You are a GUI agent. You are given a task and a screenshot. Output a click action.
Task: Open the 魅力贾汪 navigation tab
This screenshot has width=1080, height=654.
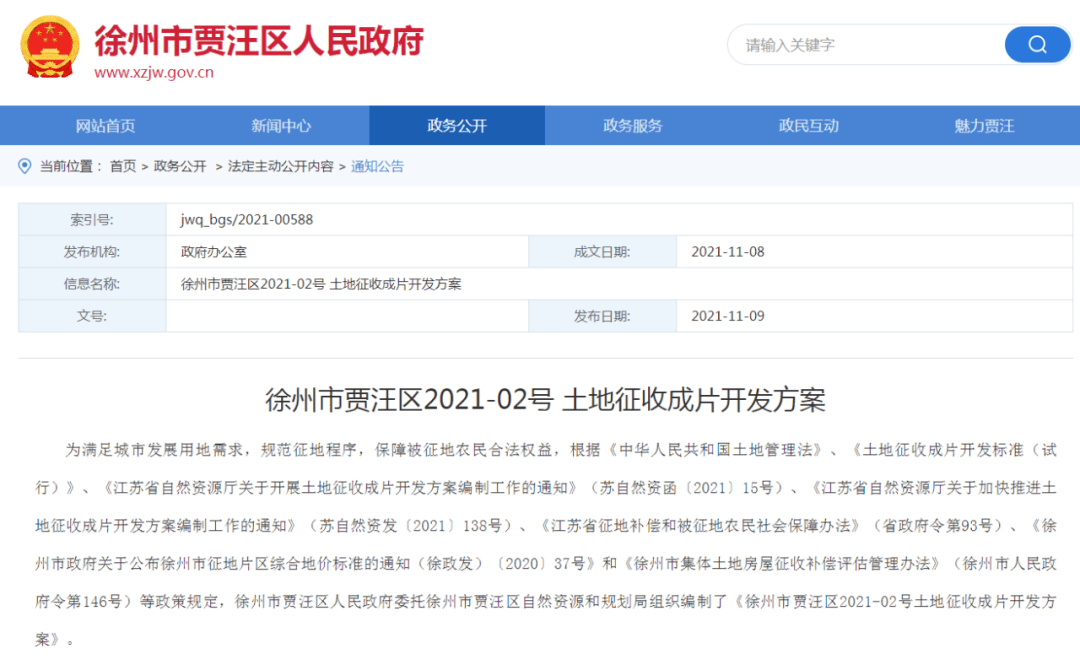pyautogui.click(x=984, y=125)
